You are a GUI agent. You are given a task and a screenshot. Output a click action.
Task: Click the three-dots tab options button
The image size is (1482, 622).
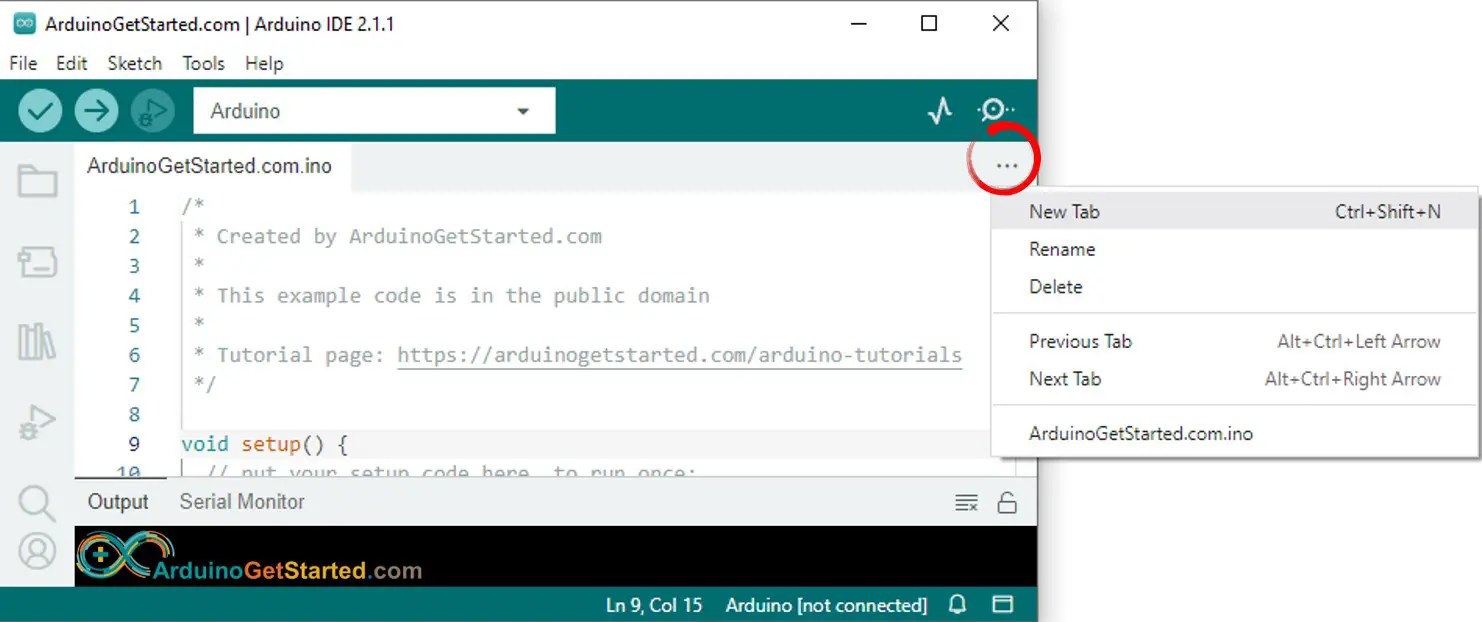tap(1007, 165)
